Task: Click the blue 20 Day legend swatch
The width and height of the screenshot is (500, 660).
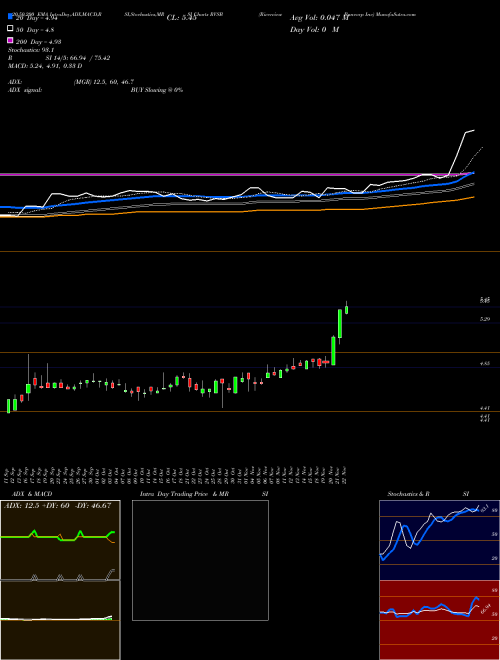Action: 10,18
